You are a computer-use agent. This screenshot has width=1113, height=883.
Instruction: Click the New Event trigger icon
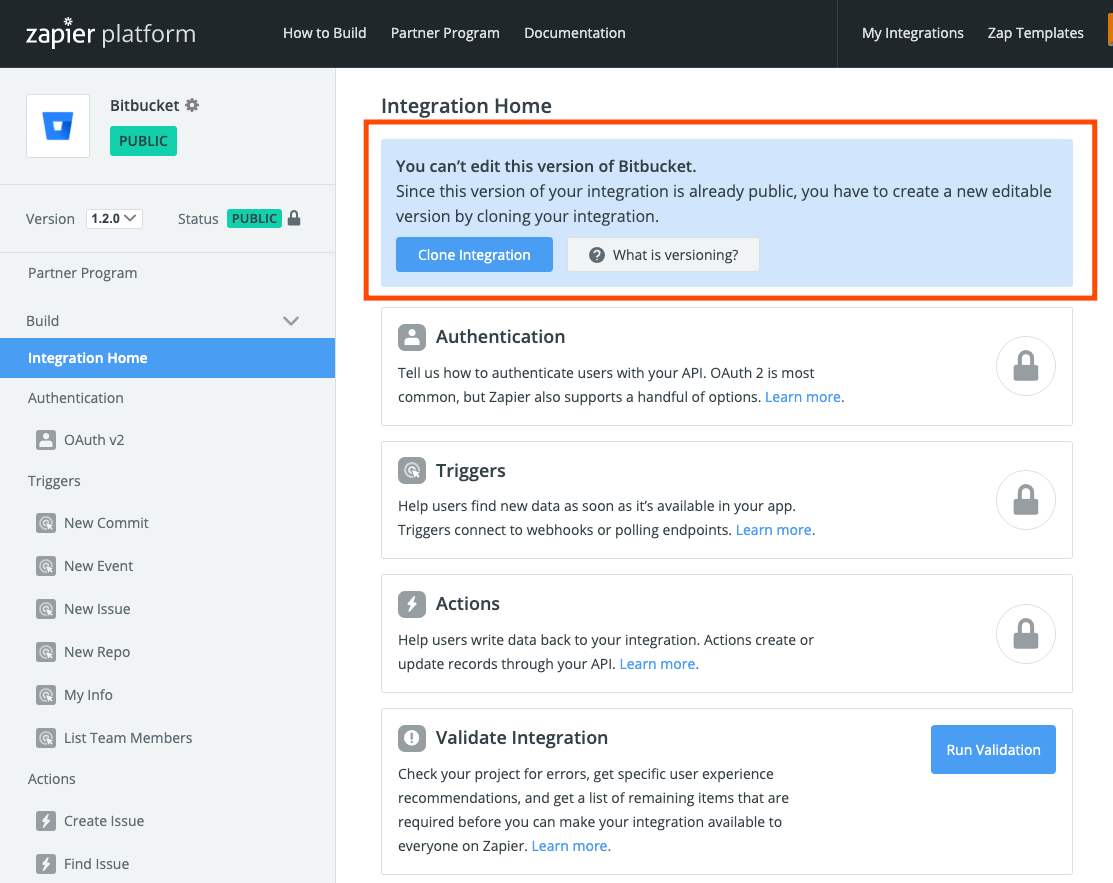(x=46, y=566)
